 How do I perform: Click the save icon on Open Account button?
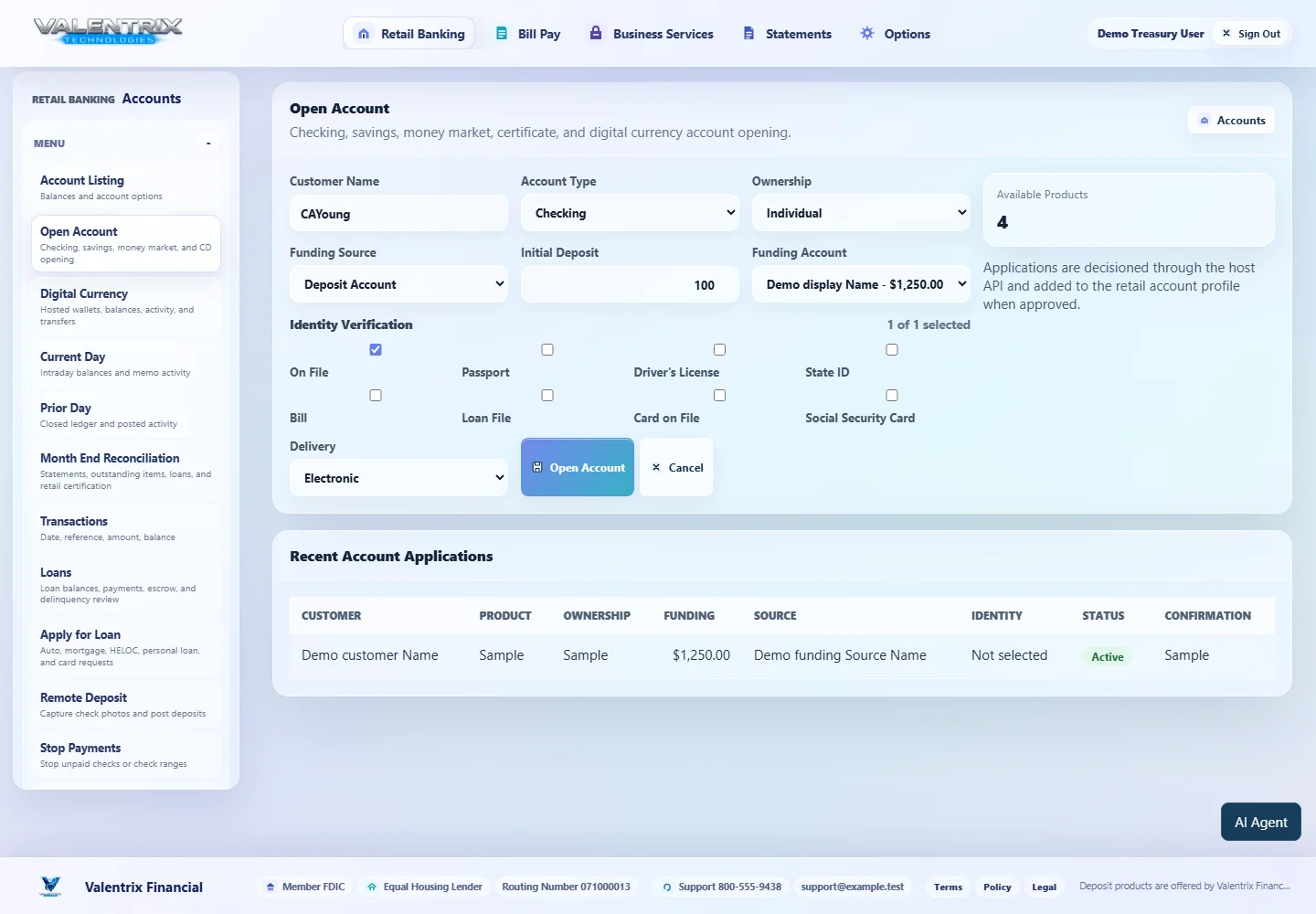[x=537, y=467]
